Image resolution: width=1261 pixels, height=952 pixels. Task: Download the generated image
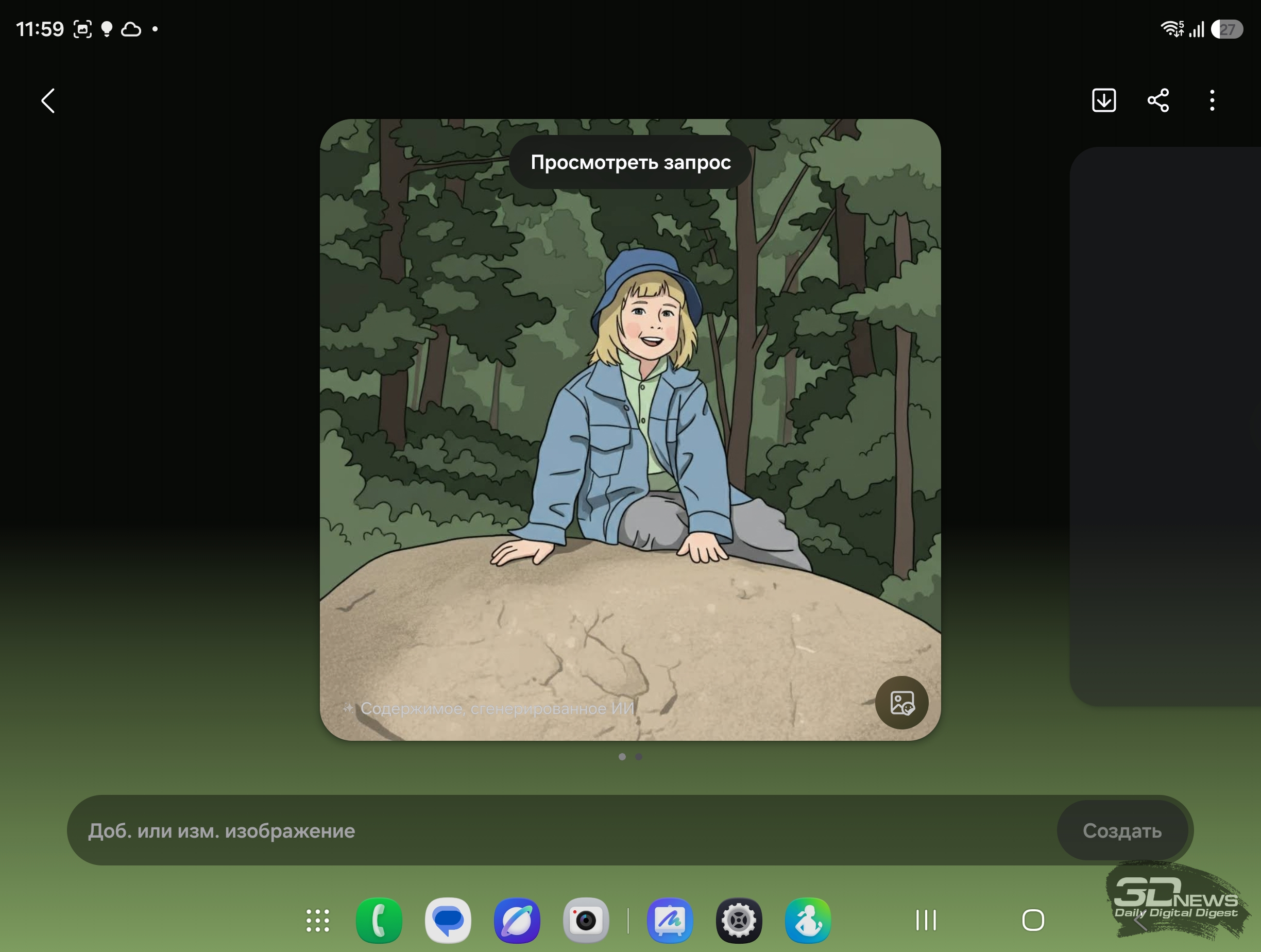point(1104,100)
